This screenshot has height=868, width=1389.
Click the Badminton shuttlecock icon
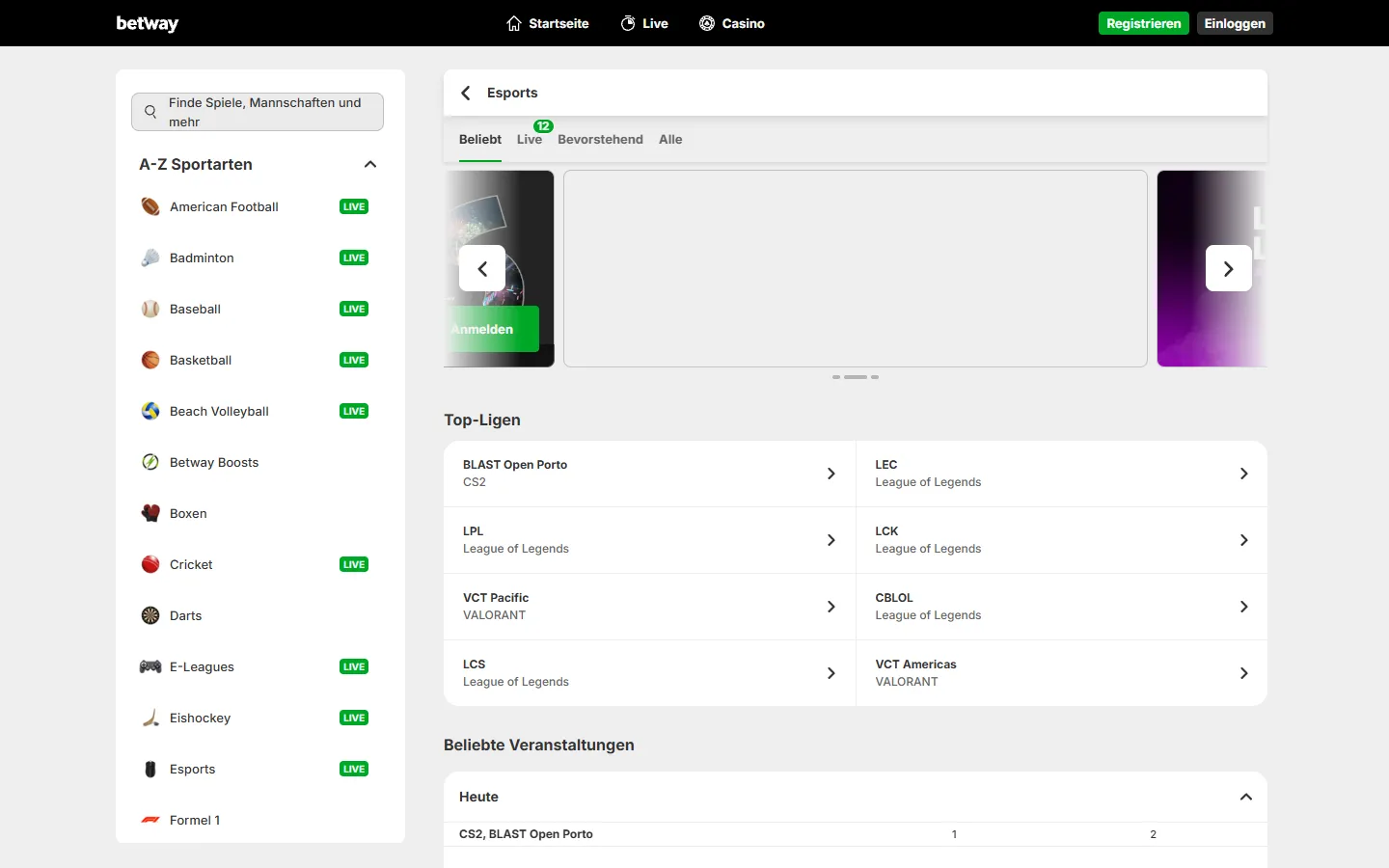pyautogui.click(x=150, y=258)
